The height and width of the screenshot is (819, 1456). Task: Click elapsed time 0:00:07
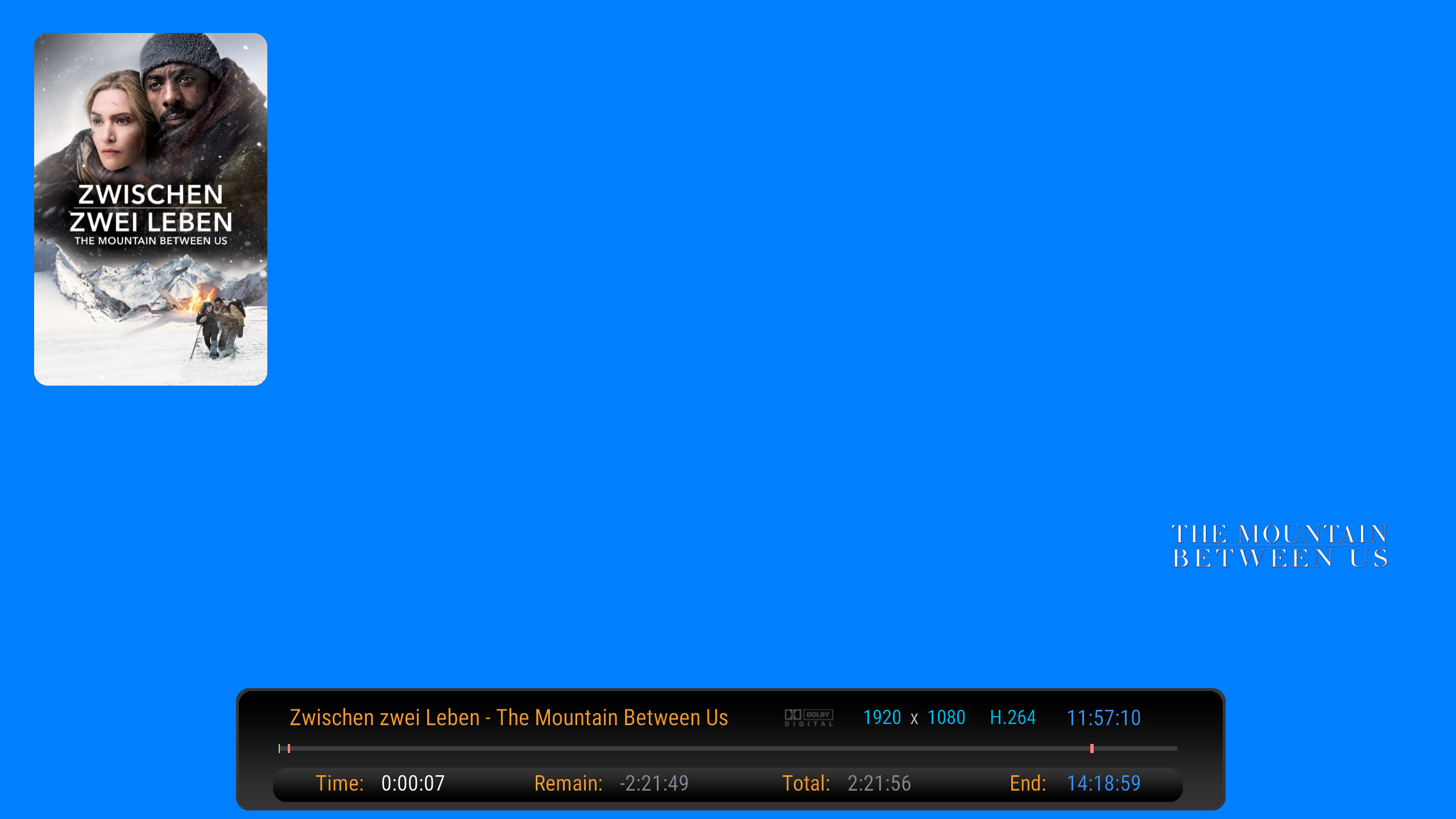pyautogui.click(x=413, y=784)
